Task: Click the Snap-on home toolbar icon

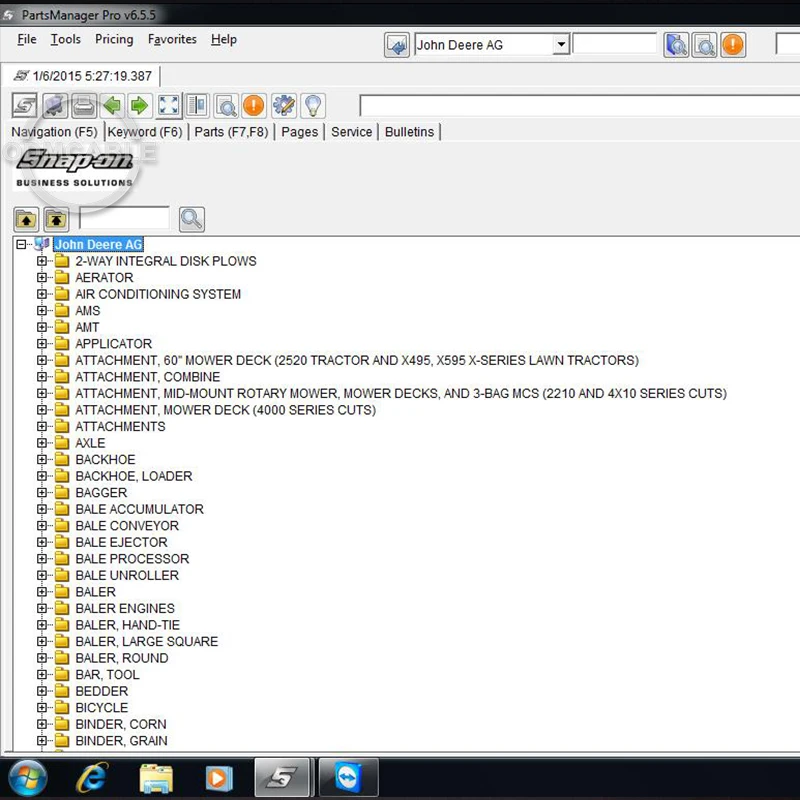Action: tap(24, 106)
